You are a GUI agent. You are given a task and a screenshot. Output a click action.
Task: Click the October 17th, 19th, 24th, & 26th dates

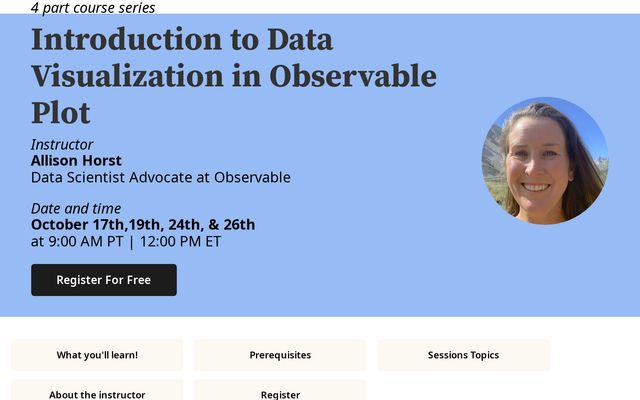point(143,224)
